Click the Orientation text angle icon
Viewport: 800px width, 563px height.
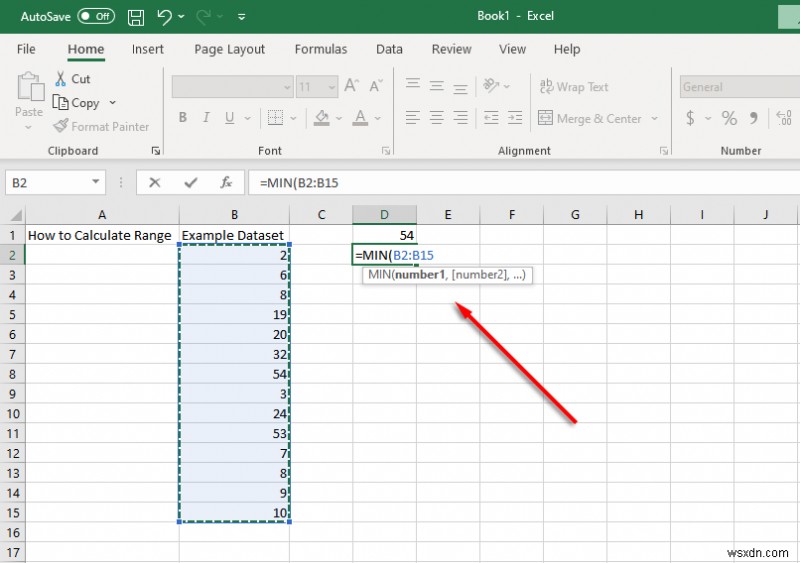(491, 85)
